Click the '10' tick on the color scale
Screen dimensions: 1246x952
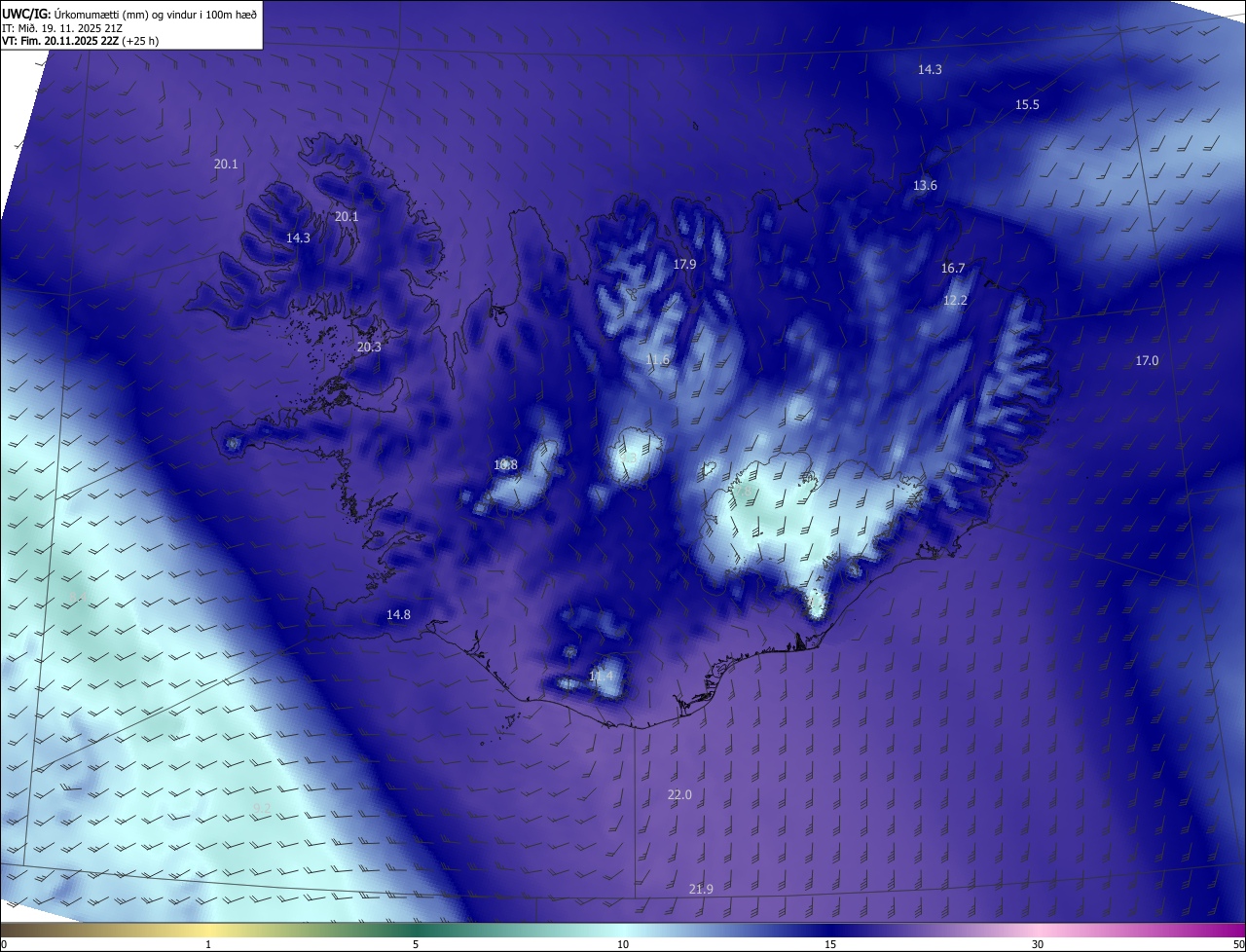pyautogui.click(x=623, y=944)
